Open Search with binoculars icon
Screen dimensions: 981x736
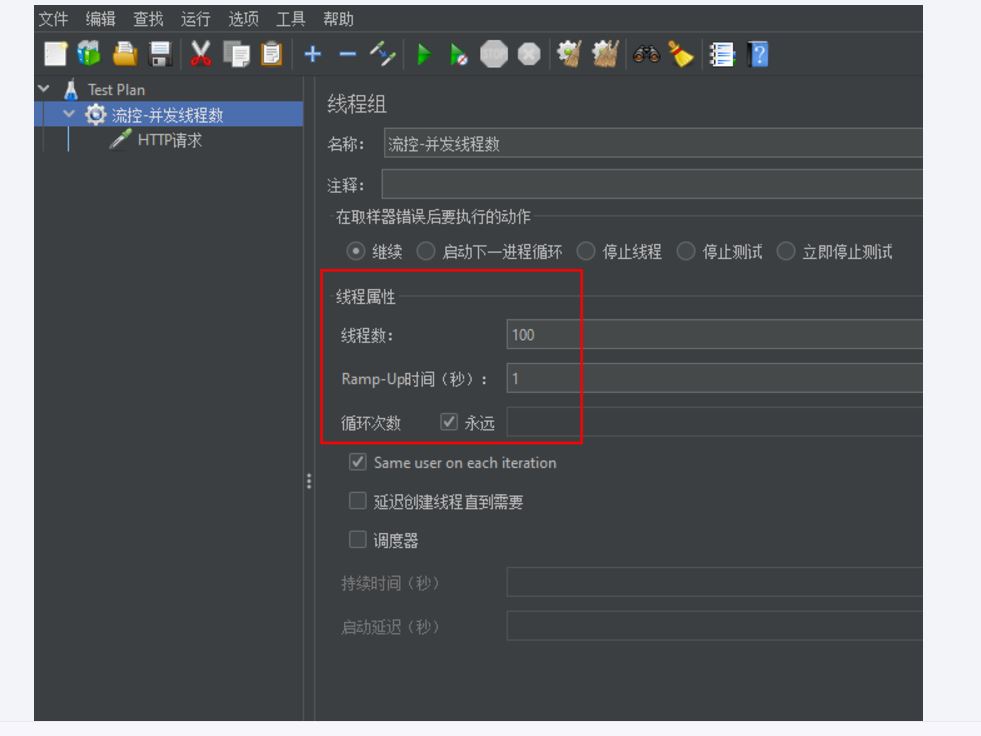646,54
